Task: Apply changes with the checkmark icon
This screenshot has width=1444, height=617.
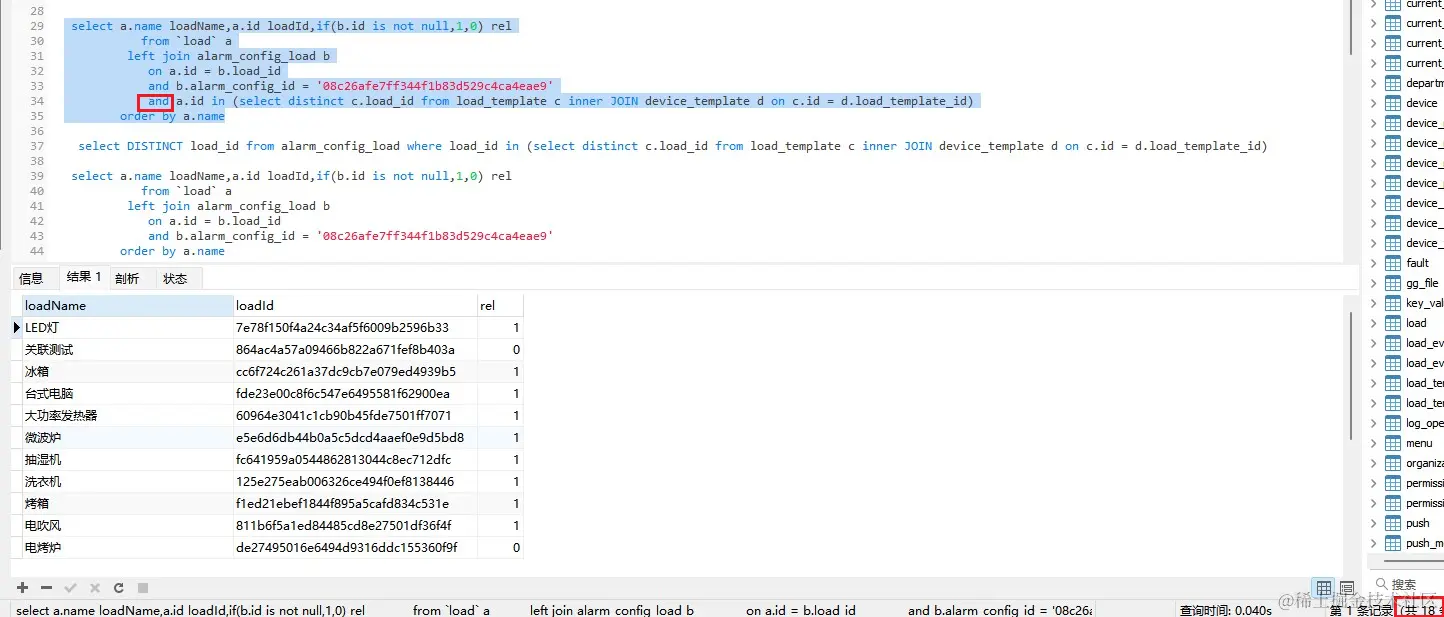Action: [70, 588]
